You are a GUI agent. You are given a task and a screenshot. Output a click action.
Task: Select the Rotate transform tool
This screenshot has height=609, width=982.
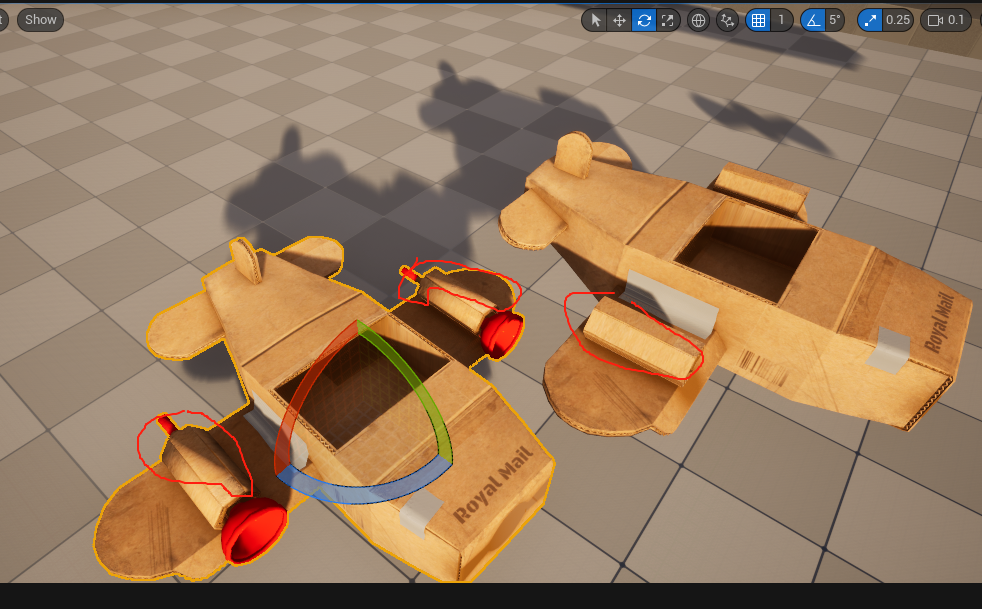[x=643, y=20]
